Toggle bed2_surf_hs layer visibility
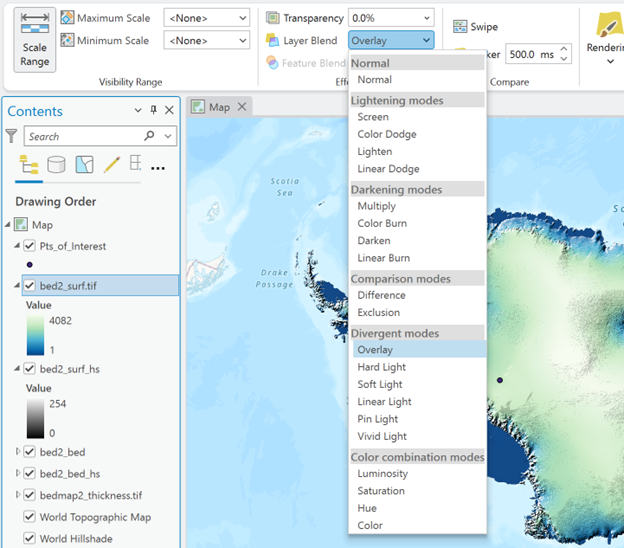This screenshot has width=624, height=548. [29, 369]
